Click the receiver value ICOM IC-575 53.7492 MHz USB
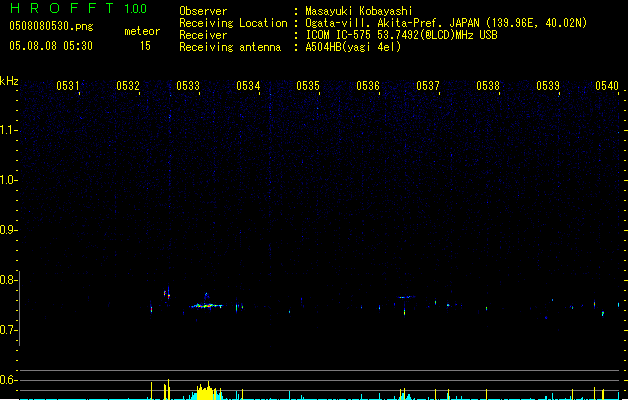The height and width of the screenshot is (400, 629). 402,35
